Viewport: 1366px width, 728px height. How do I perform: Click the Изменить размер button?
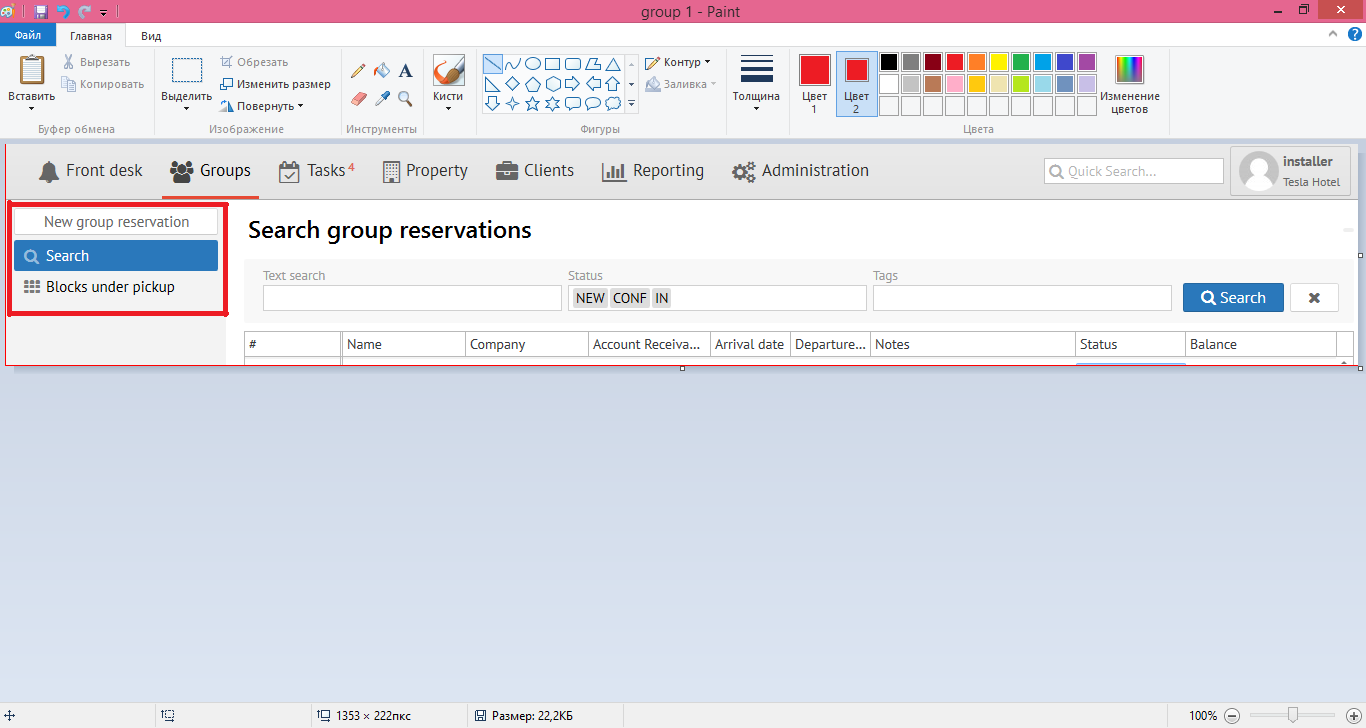pyautogui.click(x=276, y=84)
